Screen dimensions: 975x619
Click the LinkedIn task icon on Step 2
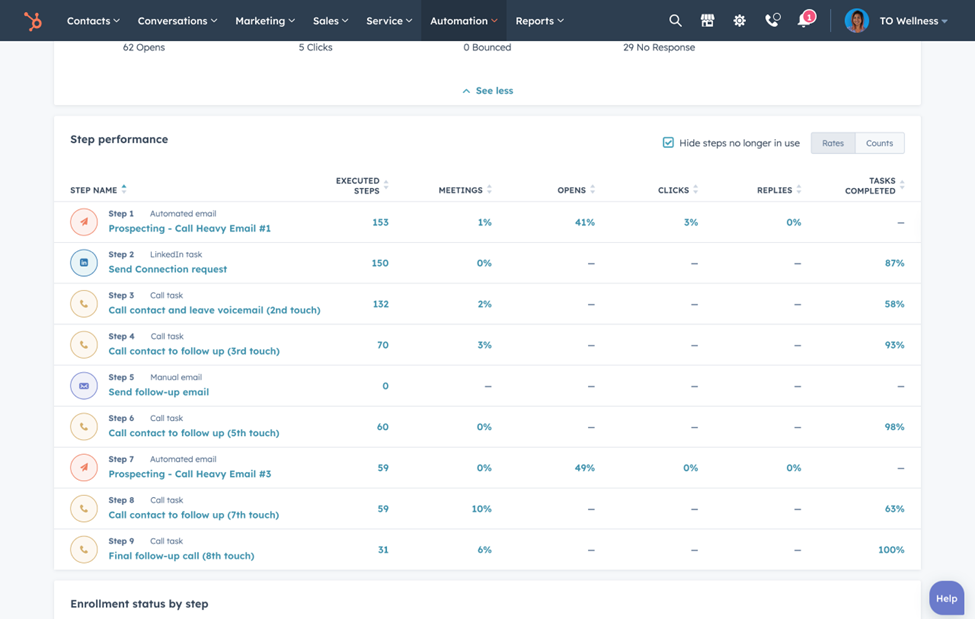[x=84, y=262]
